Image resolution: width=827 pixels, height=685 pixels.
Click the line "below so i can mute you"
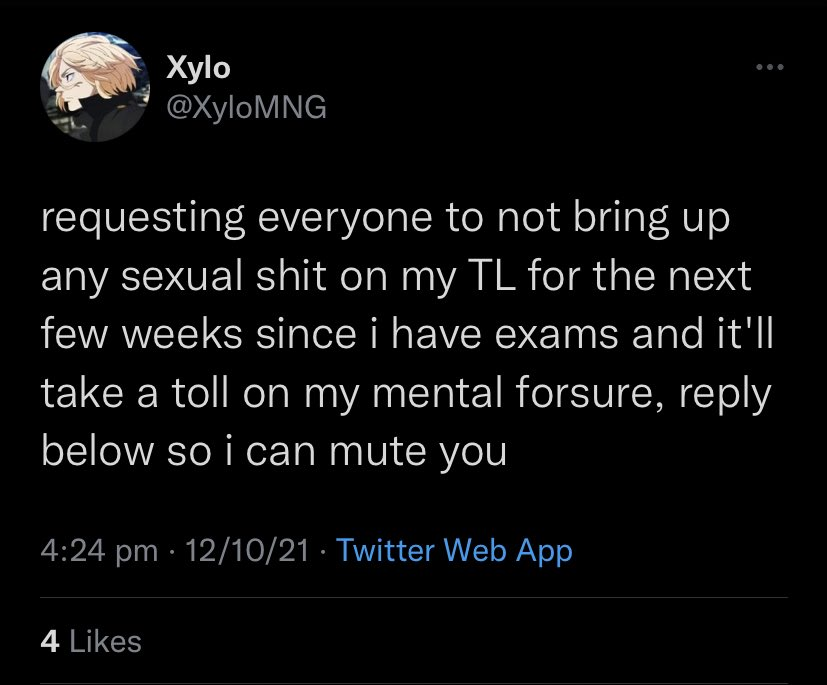tap(274, 452)
